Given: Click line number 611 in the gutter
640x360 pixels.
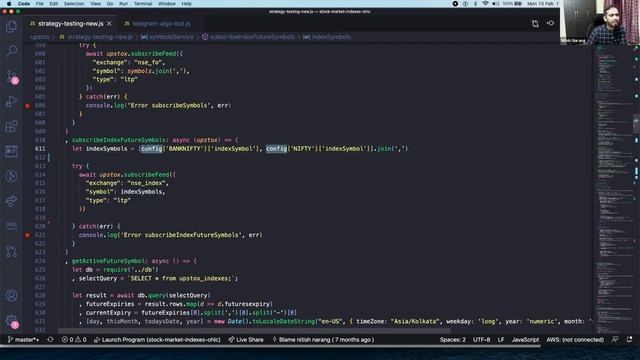Looking at the screenshot, I should point(40,149).
